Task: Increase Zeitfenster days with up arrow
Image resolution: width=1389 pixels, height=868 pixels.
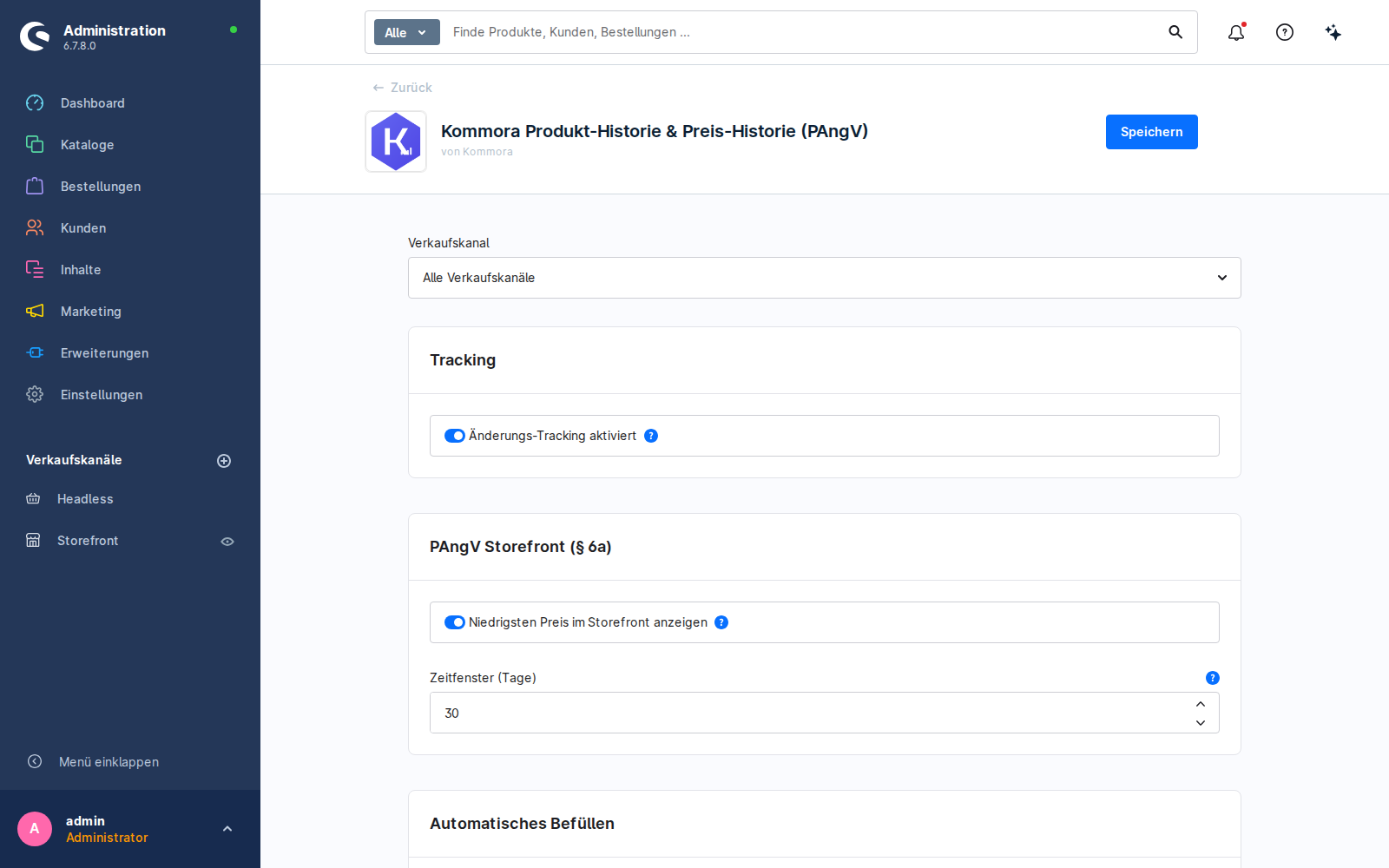Action: tap(1201, 704)
